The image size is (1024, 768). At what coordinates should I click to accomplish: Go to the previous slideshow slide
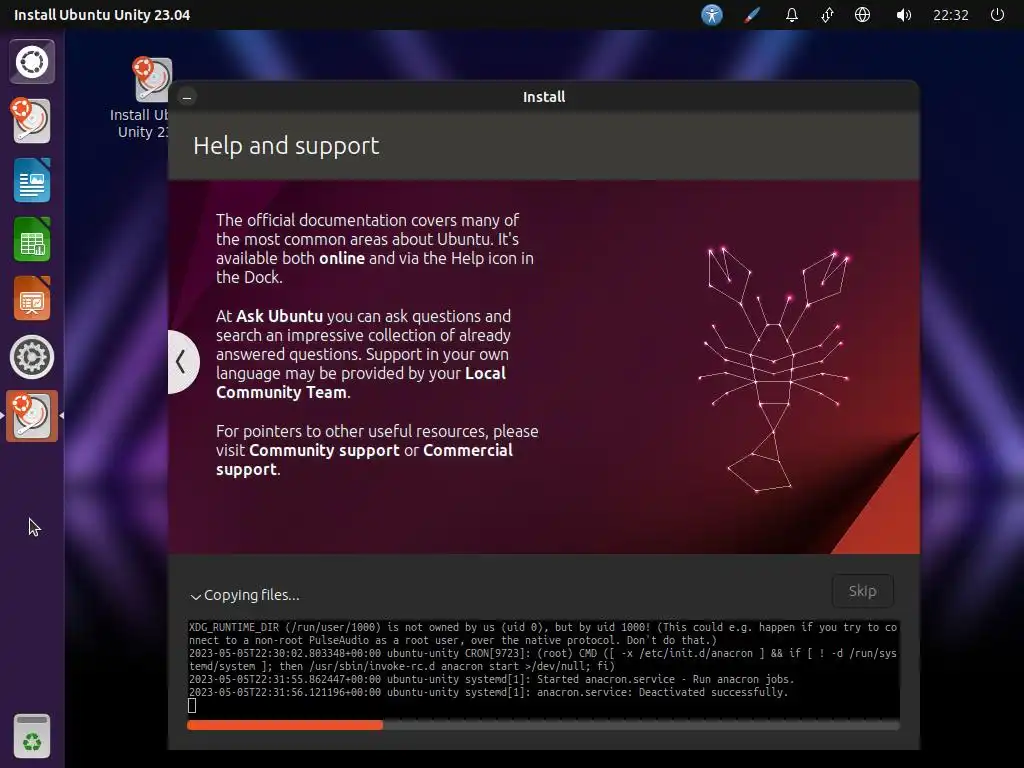[x=182, y=361]
